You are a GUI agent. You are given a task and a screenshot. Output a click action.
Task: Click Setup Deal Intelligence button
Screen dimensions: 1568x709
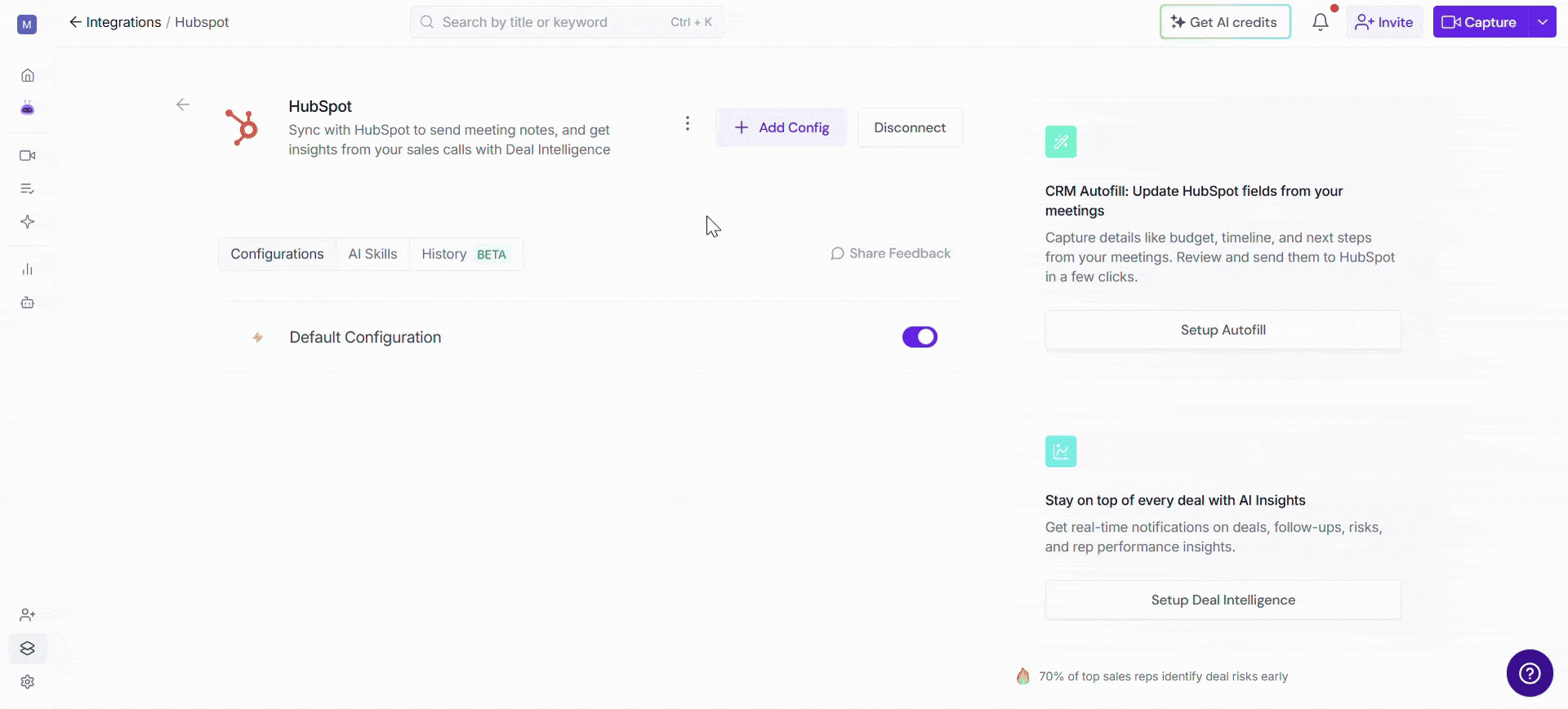[1223, 600]
